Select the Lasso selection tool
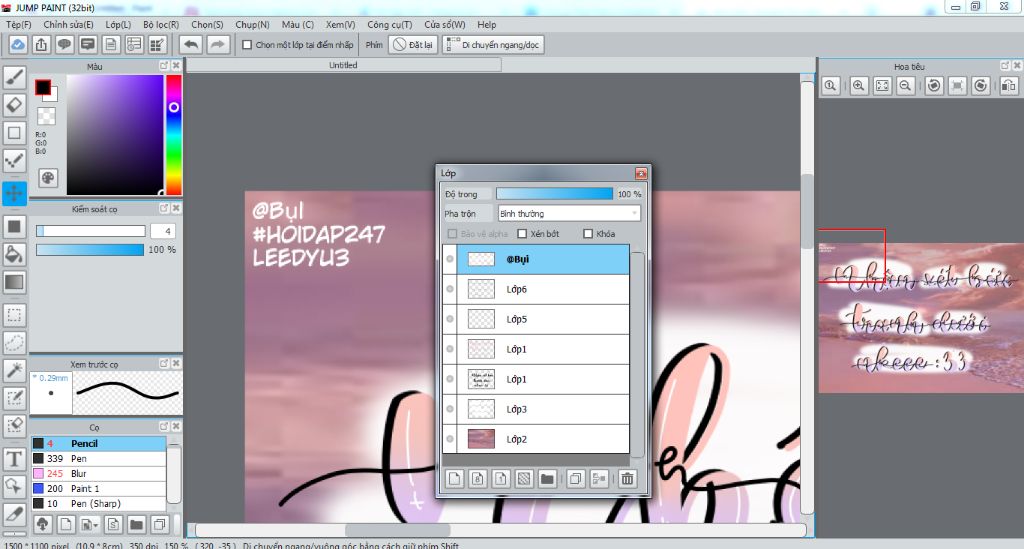The height and width of the screenshot is (549, 1024). pyautogui.click(x=14, y=343)
